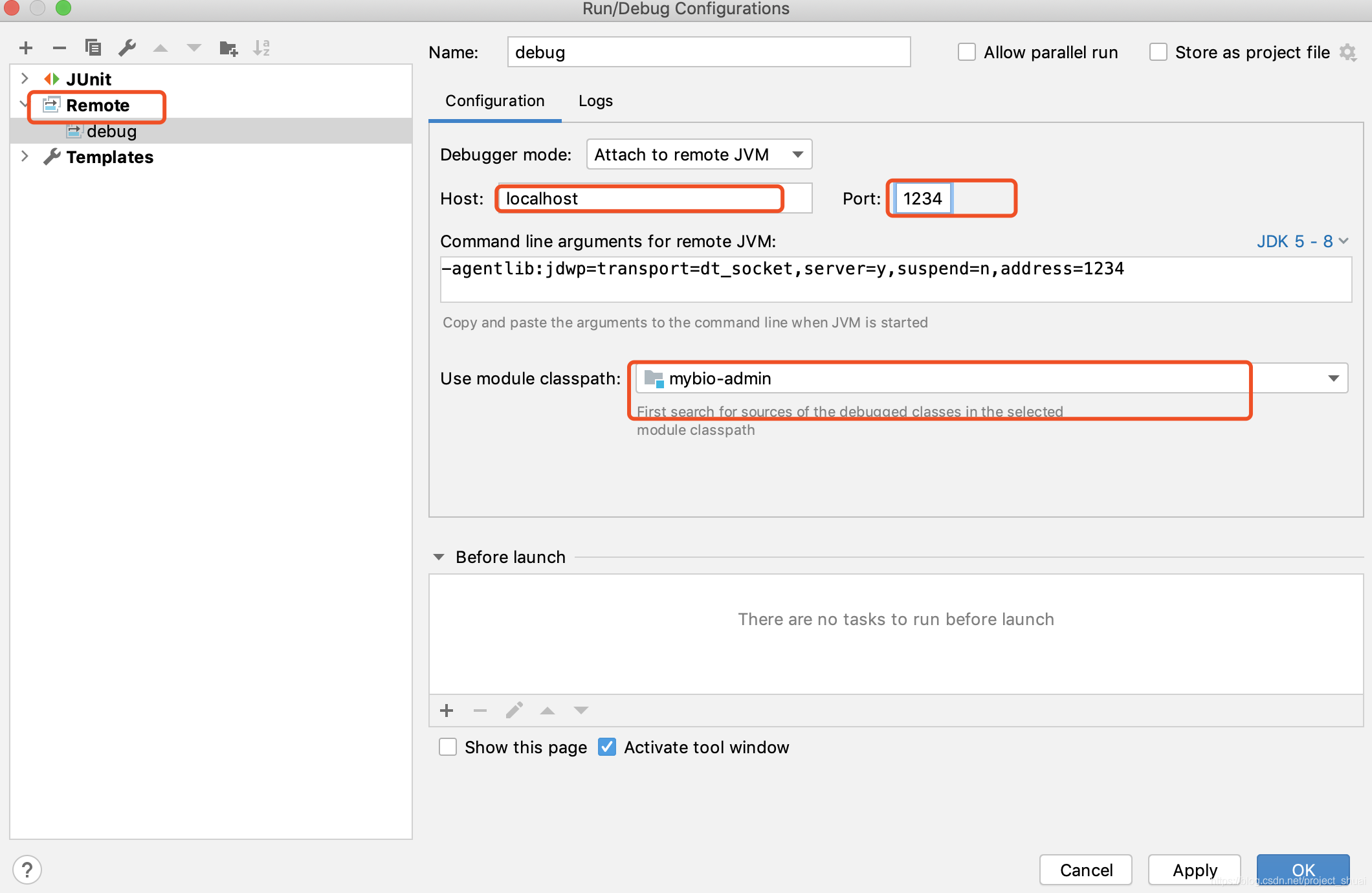Add a Before launch task
The image size is (1372, 893).
[x=447, y=710]
